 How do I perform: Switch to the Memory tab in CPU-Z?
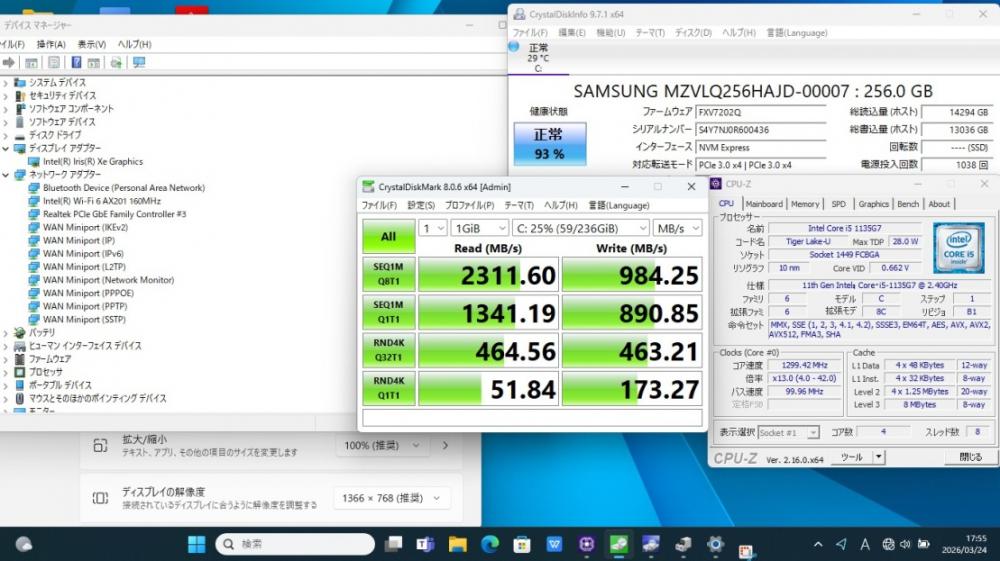click(x=805, y=204)
